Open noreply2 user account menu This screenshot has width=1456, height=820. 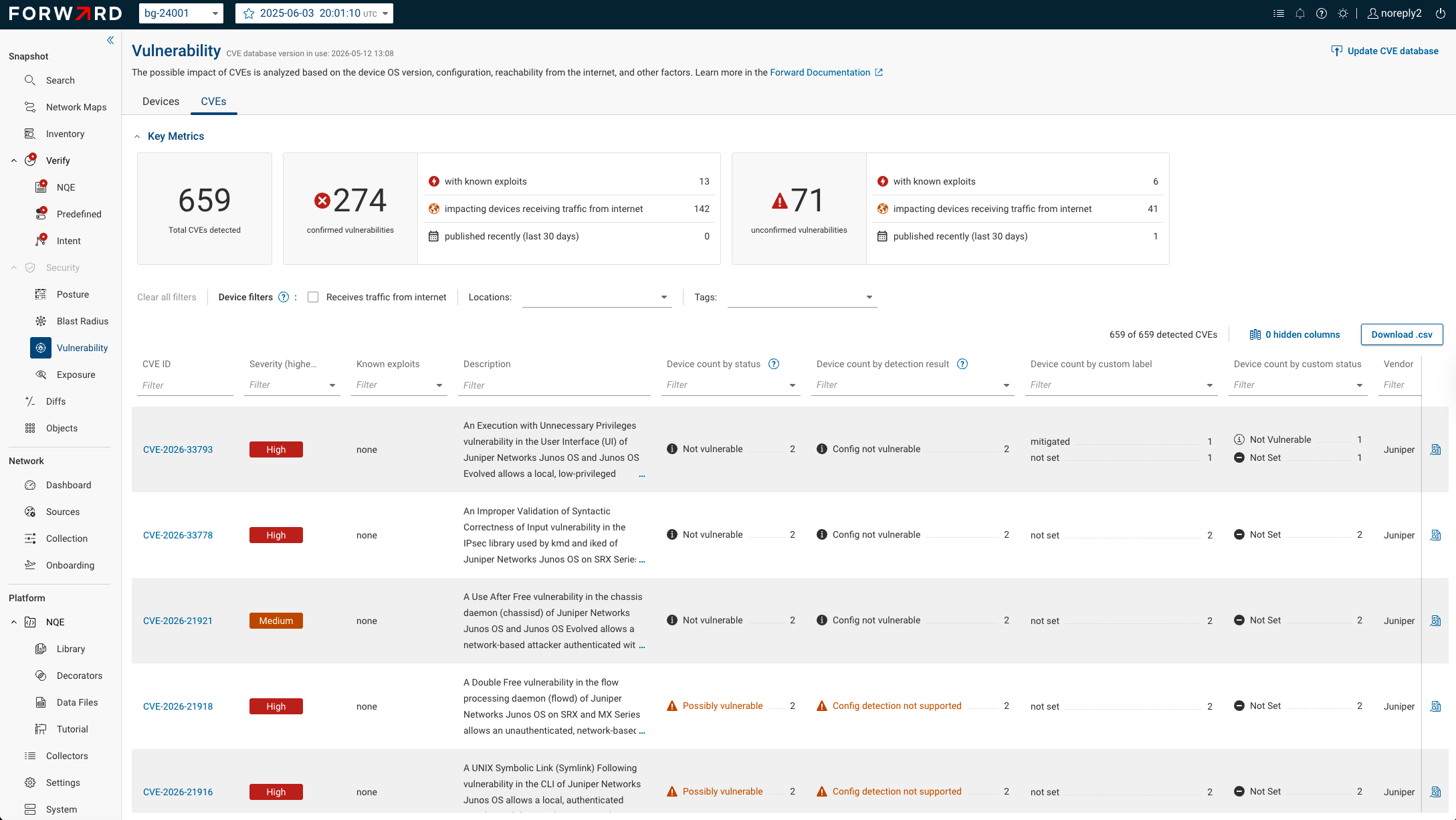(x=1394, y=13)
